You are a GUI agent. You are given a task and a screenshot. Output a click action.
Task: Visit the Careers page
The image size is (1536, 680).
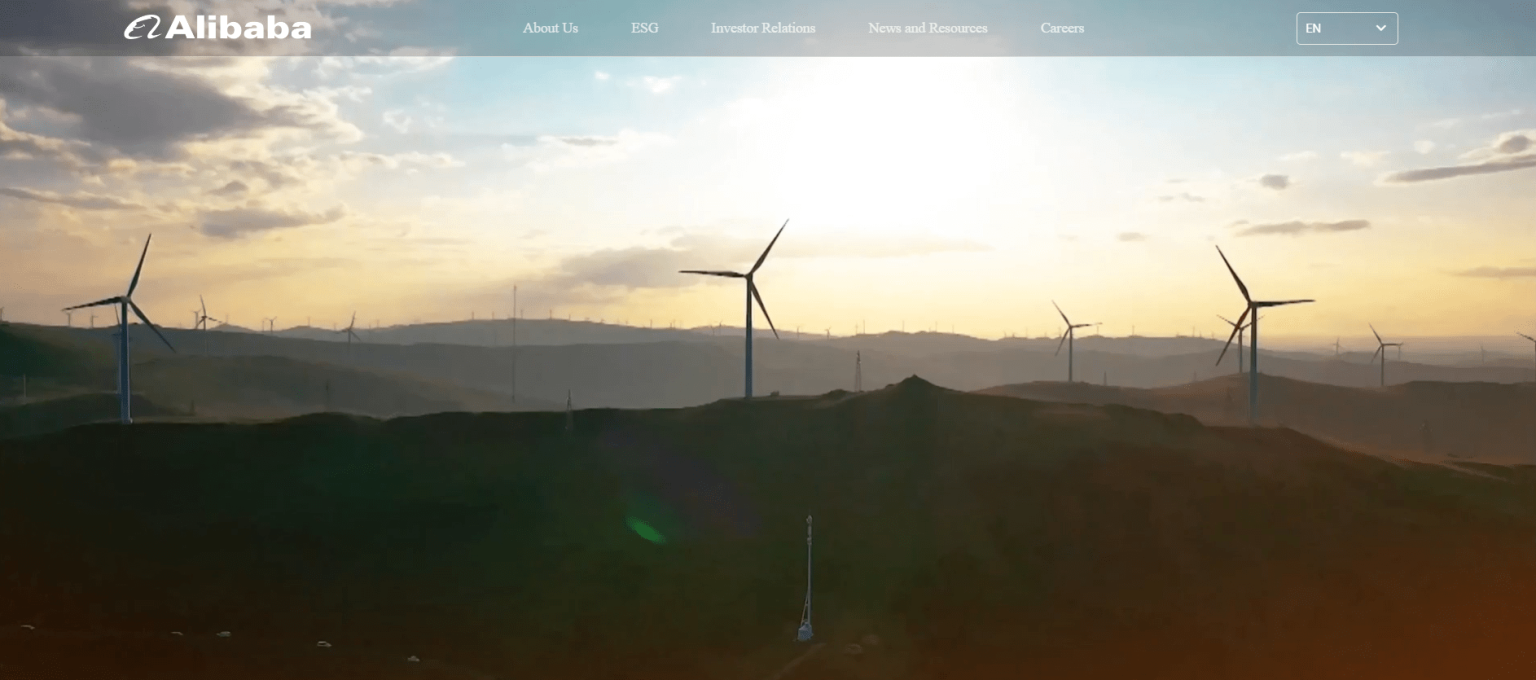coord(1062,28)
